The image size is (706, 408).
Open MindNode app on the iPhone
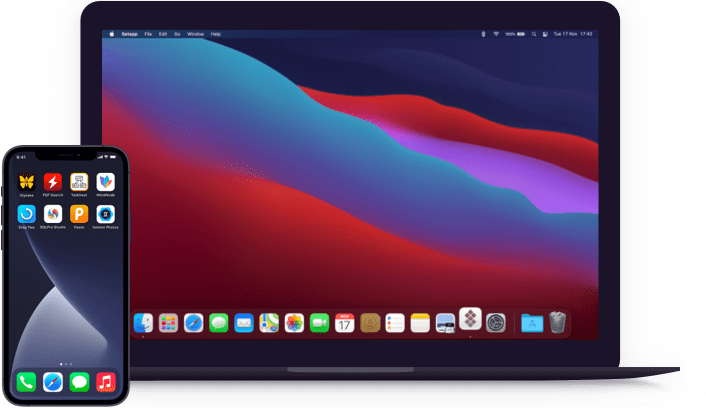[x=106, y=182]
